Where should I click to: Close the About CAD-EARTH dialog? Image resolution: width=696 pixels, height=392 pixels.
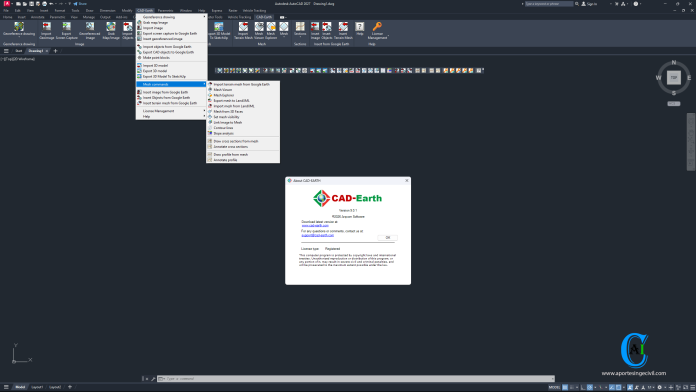click(407, 181)
